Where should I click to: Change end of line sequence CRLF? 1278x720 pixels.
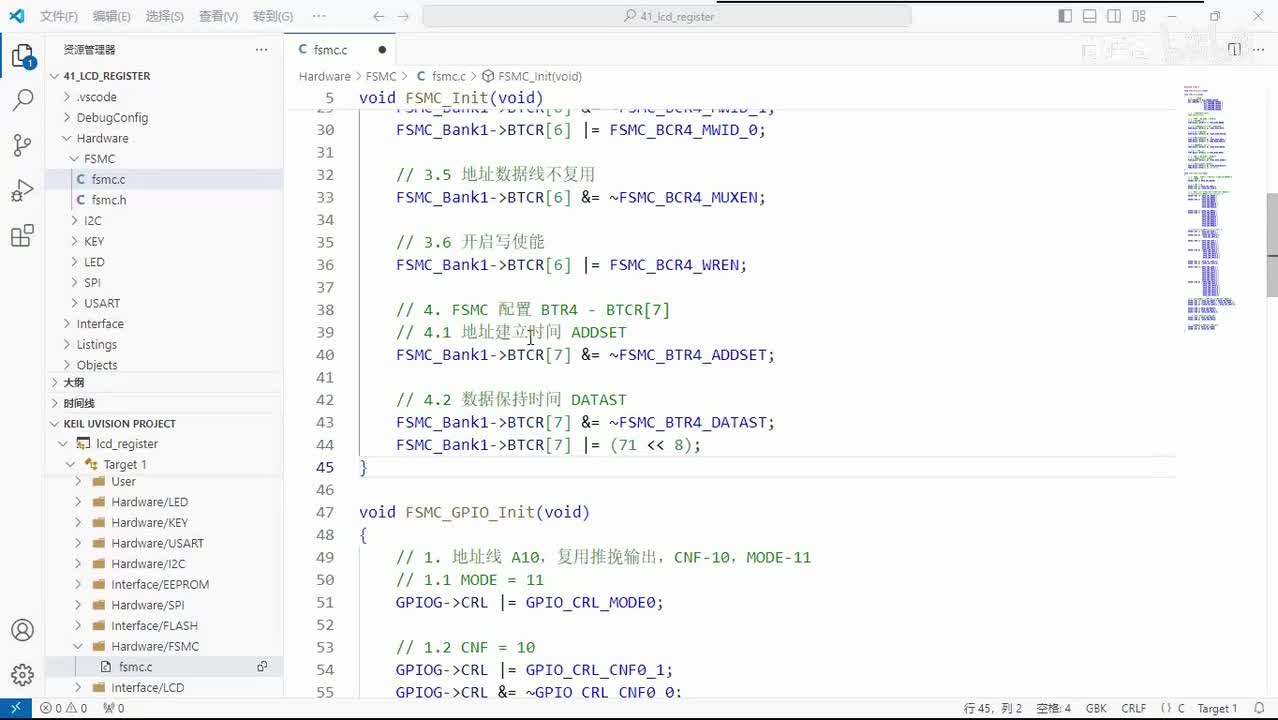[1134, 708]
